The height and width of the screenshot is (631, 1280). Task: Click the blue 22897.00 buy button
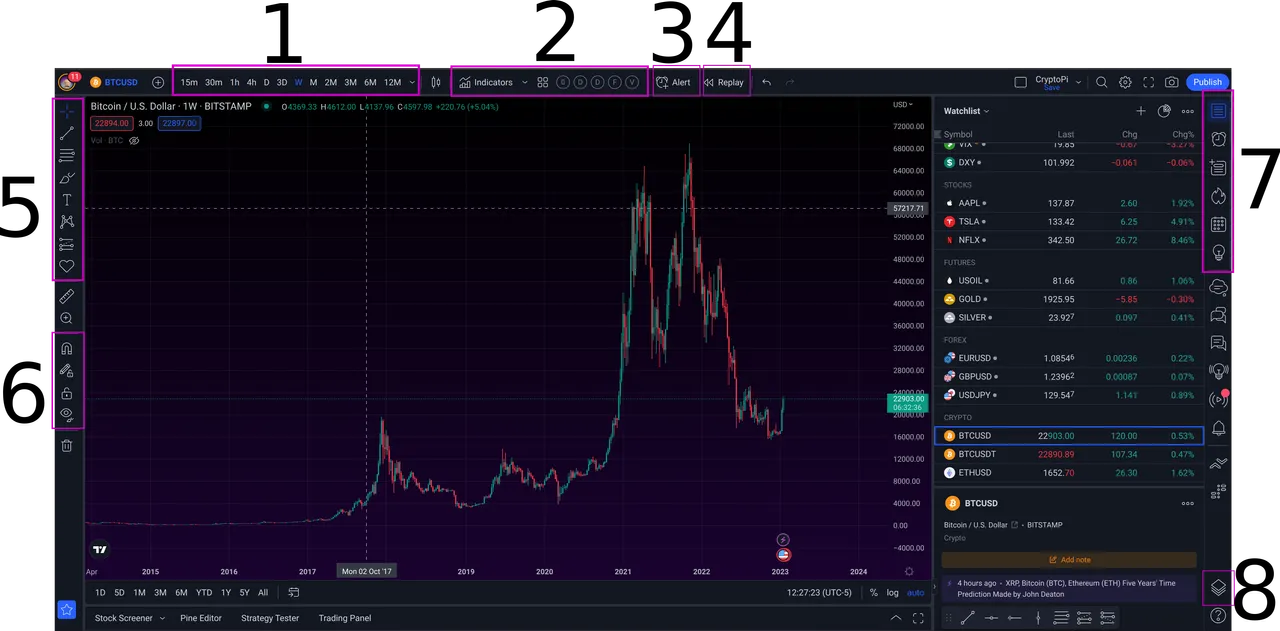[x=179, y=123]
